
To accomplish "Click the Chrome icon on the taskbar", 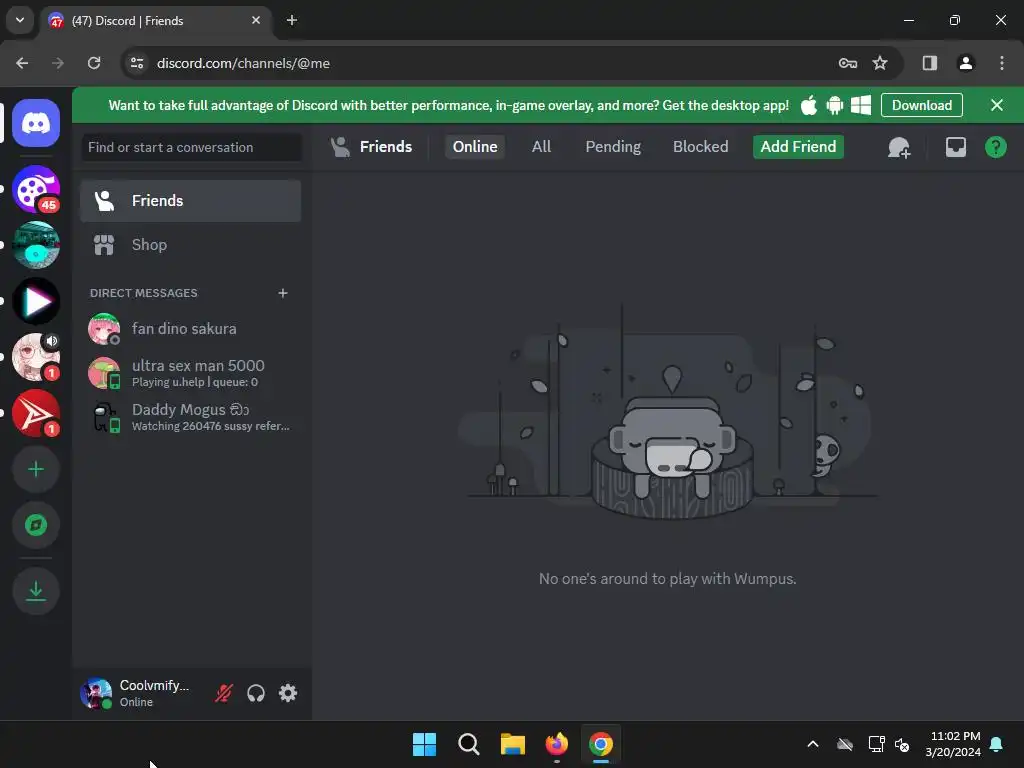I will pos(601,744).
